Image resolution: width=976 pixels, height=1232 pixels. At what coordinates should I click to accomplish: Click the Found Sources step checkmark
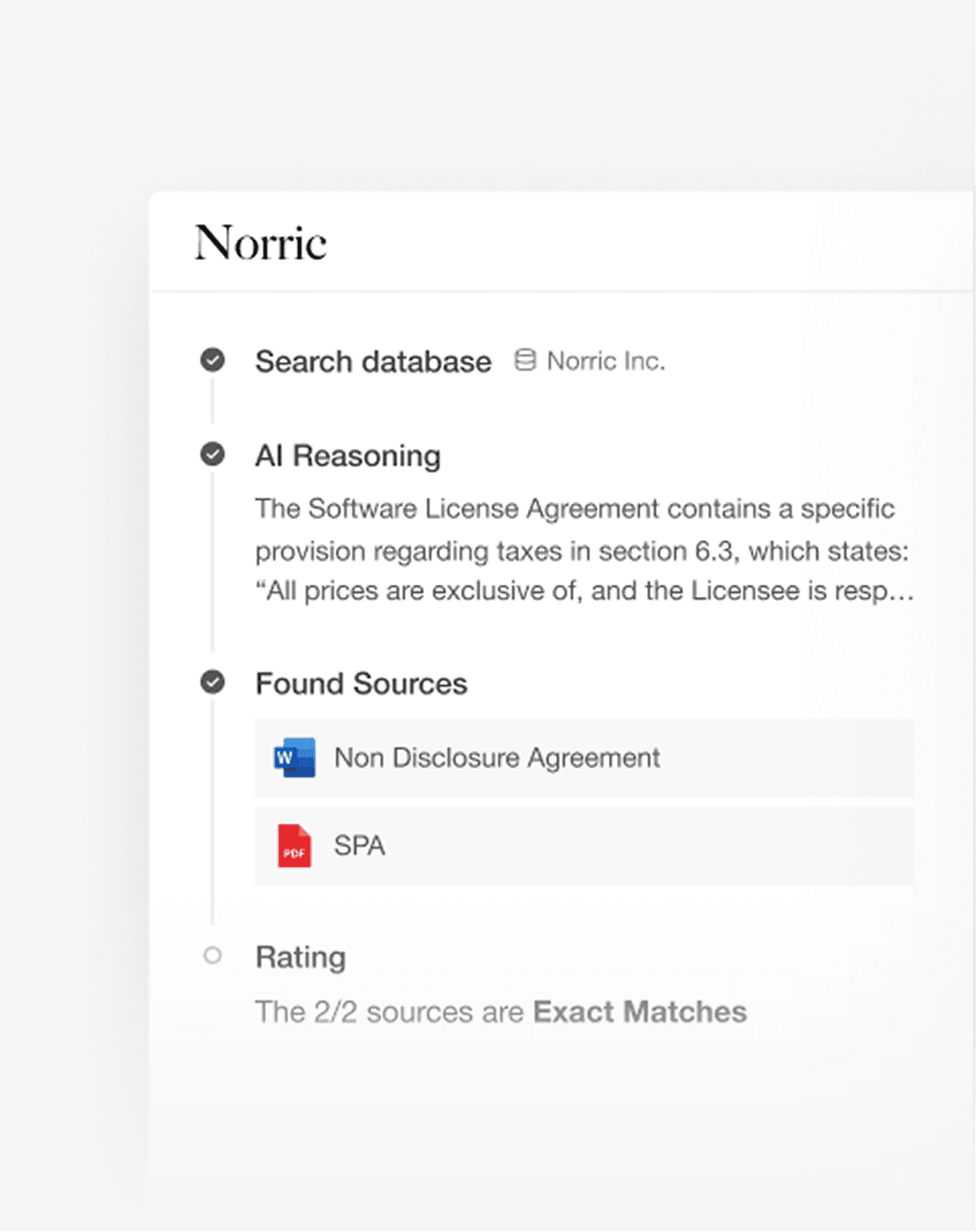[213, 682]
